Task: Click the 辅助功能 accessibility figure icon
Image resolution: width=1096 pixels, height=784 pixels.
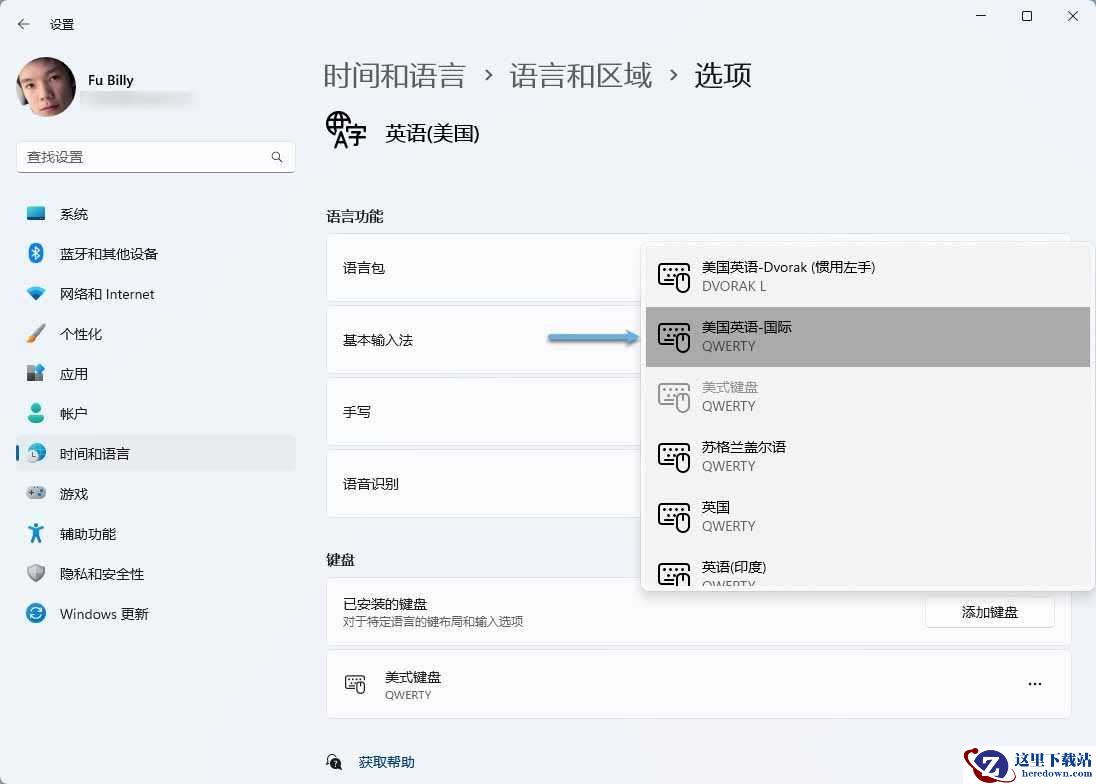Action: click(36, 533)
